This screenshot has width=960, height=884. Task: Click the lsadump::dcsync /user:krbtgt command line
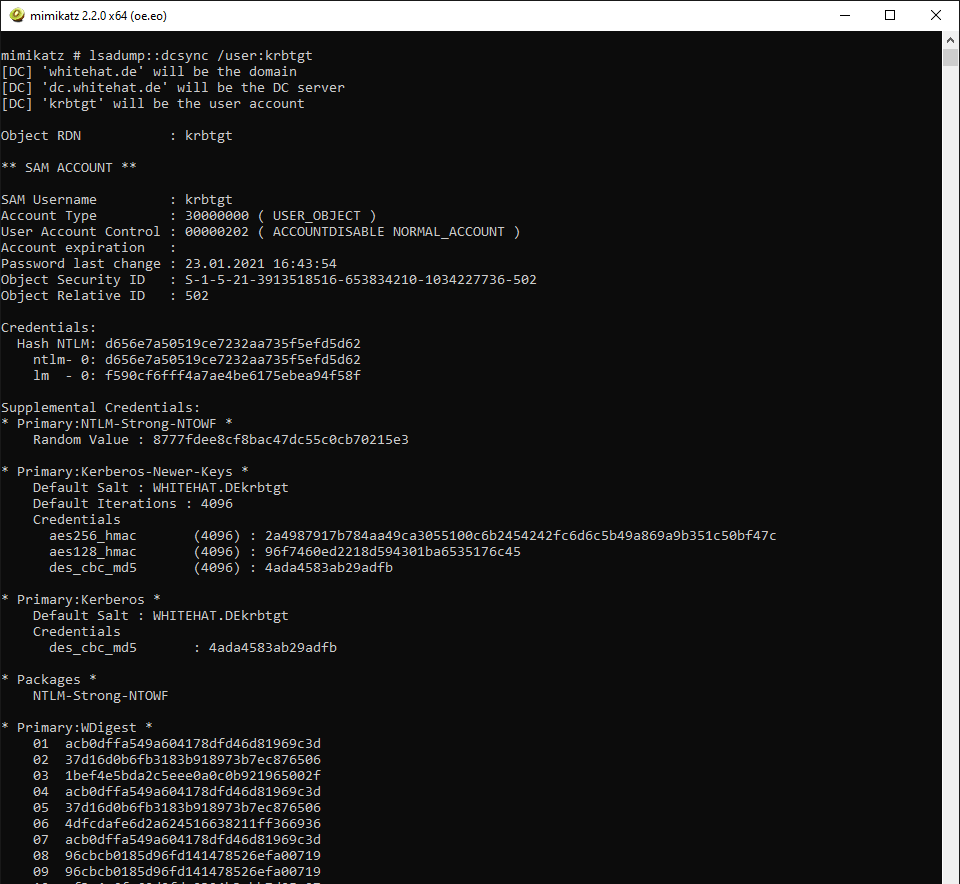coord(157,56)
